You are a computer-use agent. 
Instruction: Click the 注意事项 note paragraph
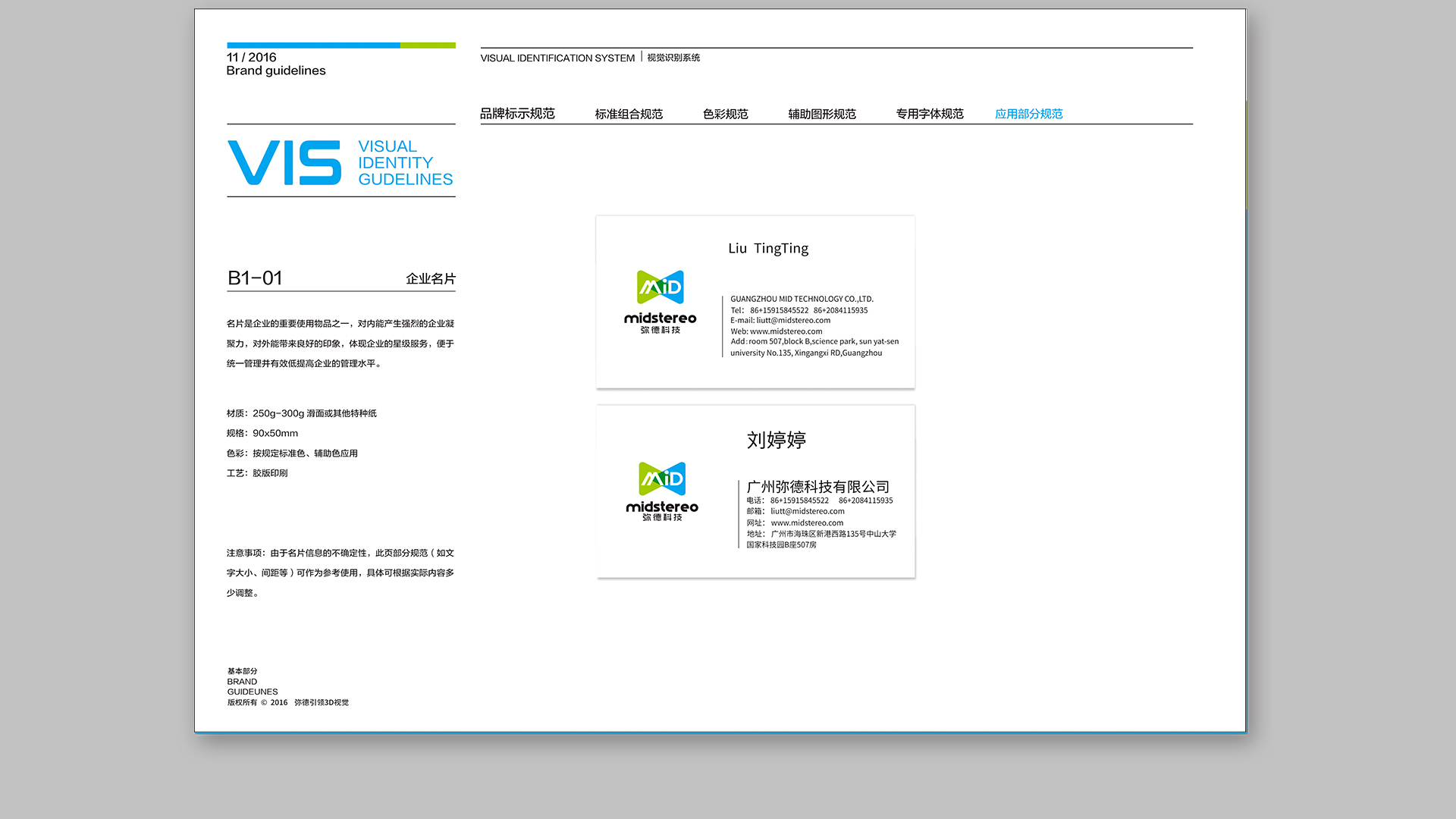340,573
